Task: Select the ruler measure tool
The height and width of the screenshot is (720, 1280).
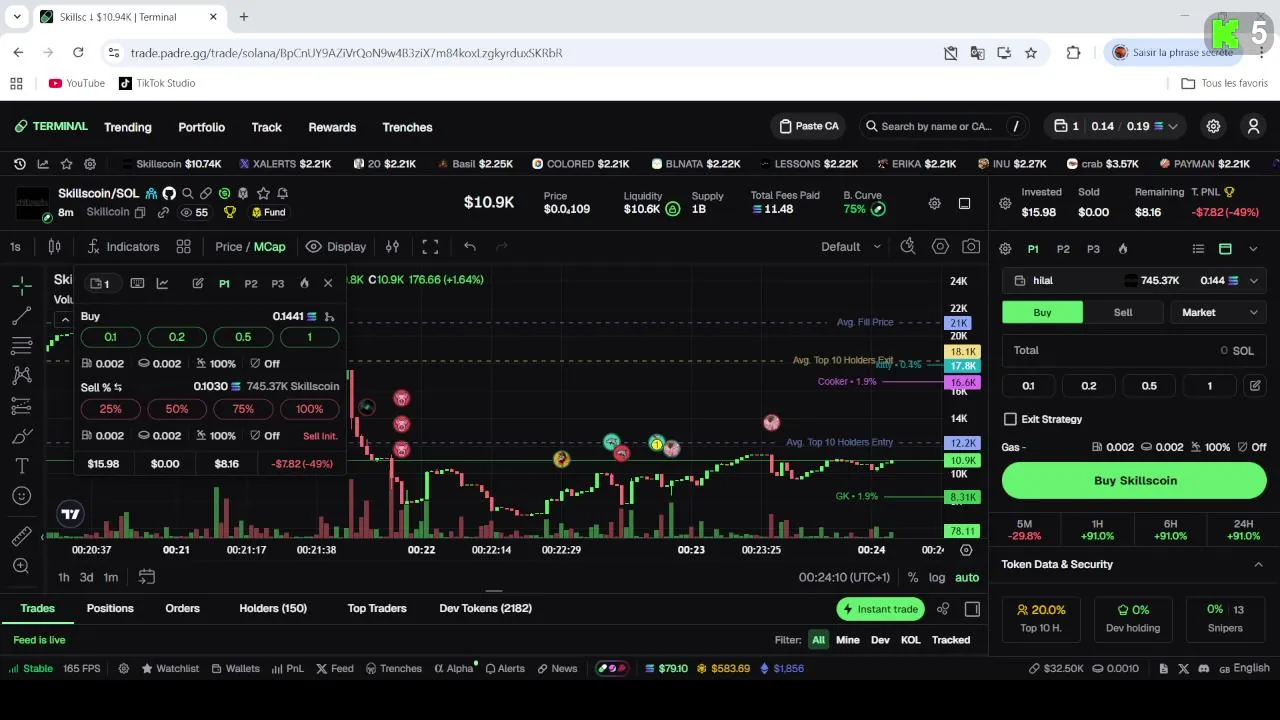Action: tap(21, 537)
